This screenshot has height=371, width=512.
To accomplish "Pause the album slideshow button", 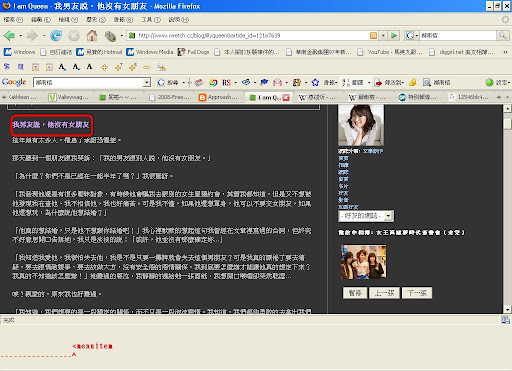I will 355,293.
